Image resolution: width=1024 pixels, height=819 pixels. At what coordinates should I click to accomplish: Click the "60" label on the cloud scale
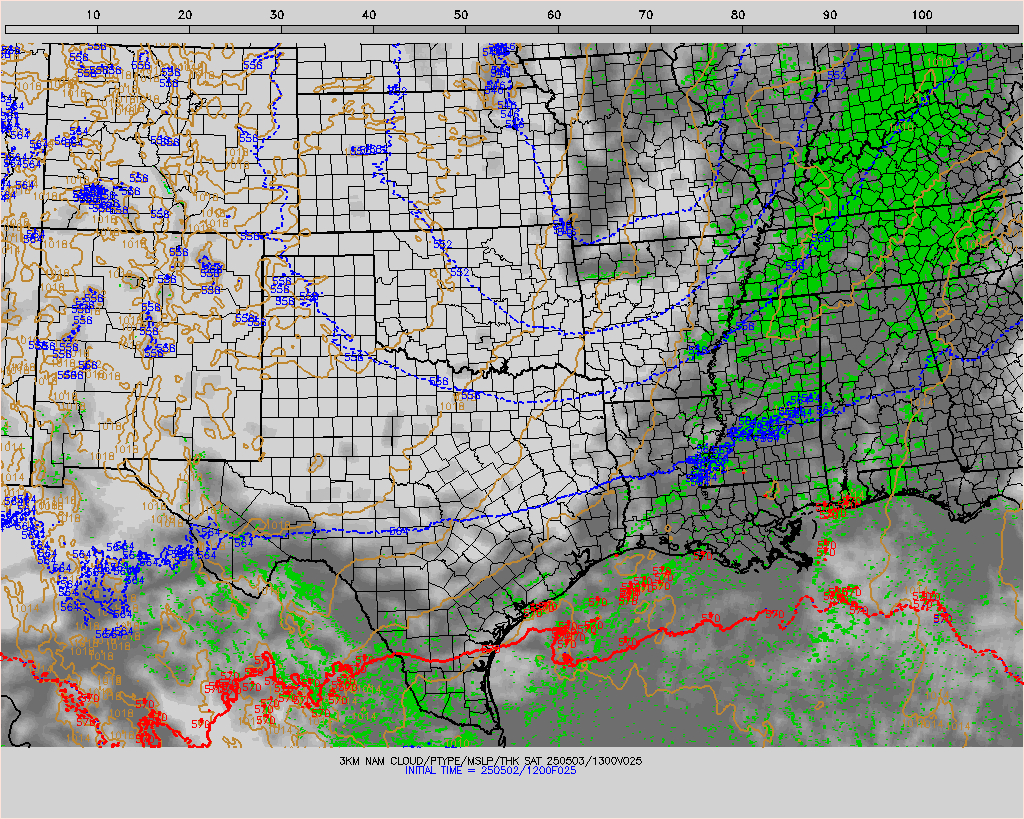pos(554,15)
